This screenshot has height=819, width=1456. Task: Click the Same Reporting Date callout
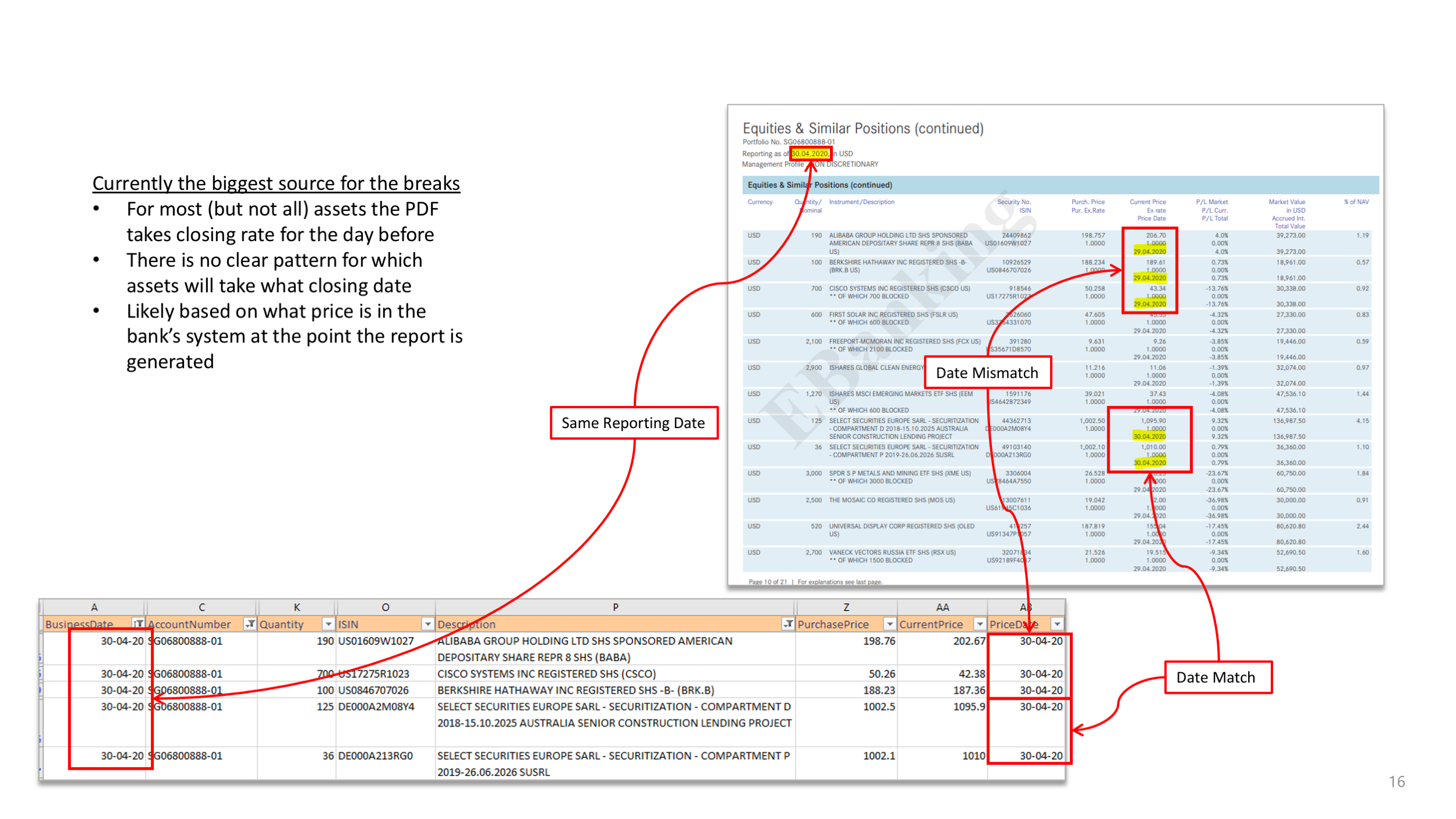[633, 423]
